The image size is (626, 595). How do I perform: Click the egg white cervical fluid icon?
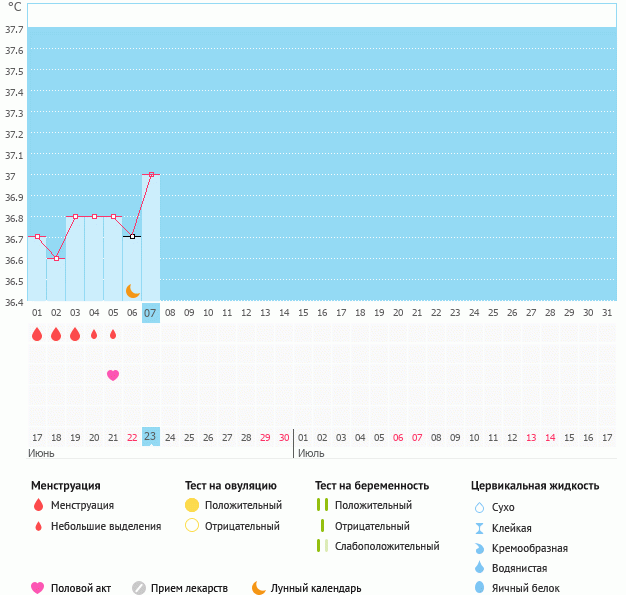479,588
